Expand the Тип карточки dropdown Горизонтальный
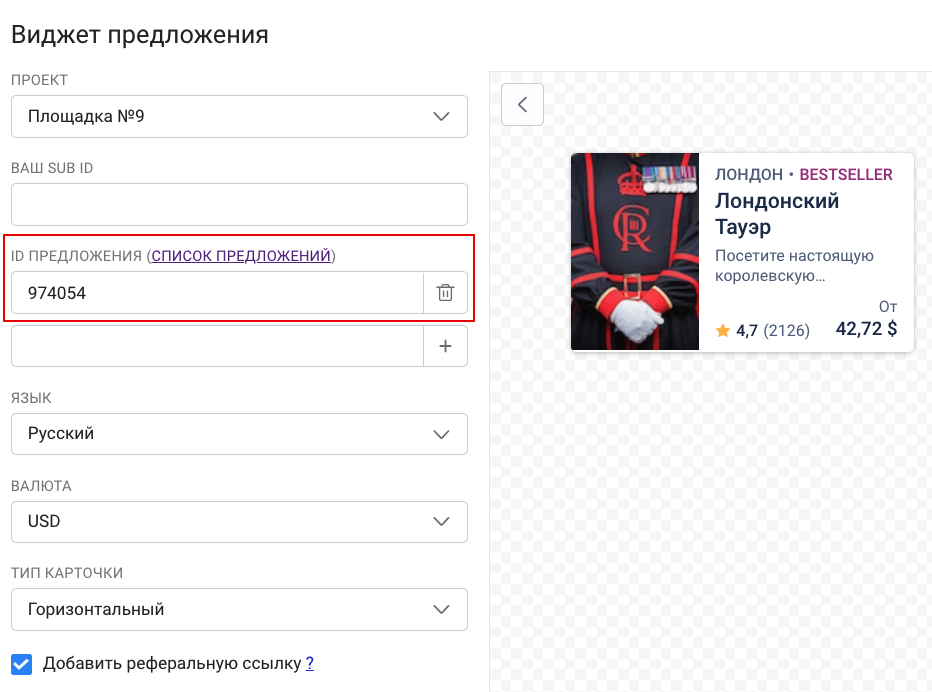Image resolution: width=932 pixels, height=692 pixels. pyautogui.click(x=239, y=609)
